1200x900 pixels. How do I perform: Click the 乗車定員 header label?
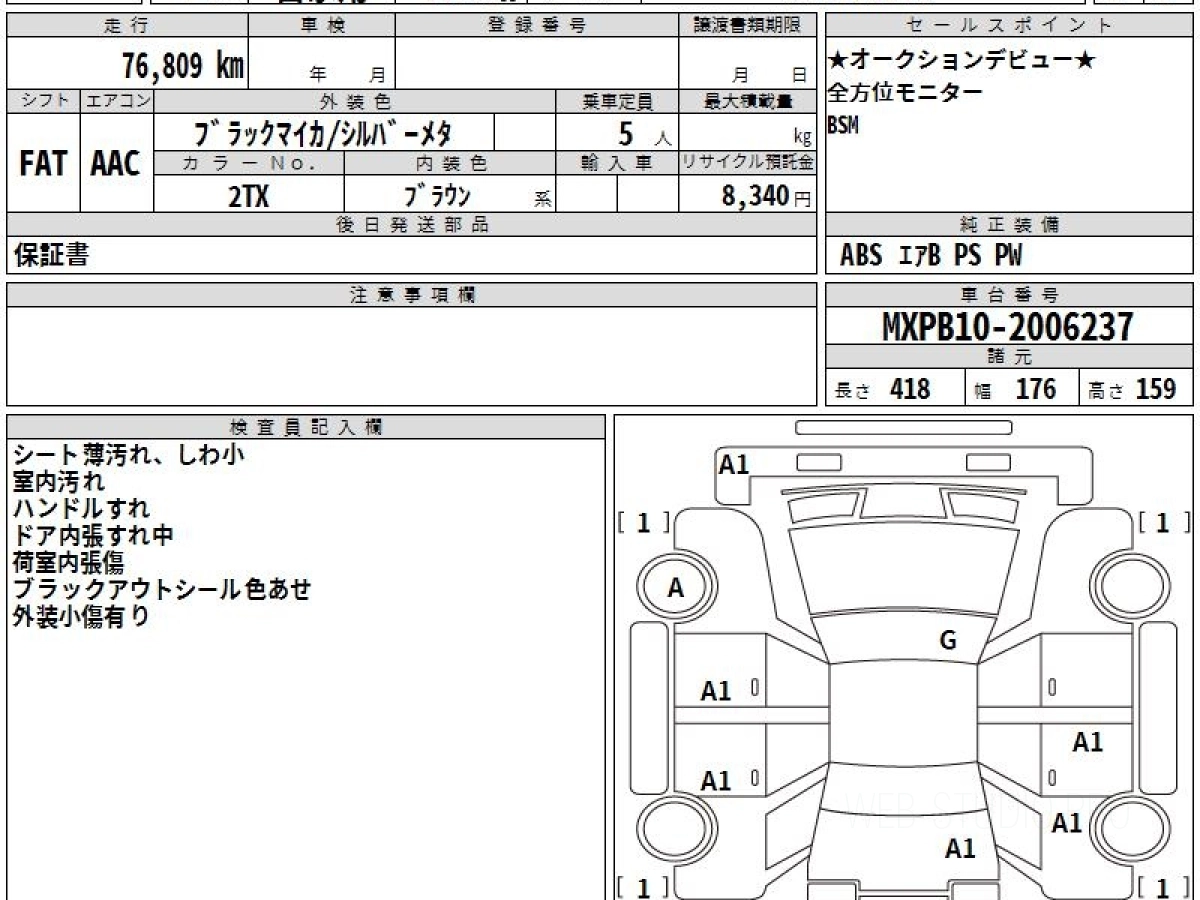coord(617,101)
